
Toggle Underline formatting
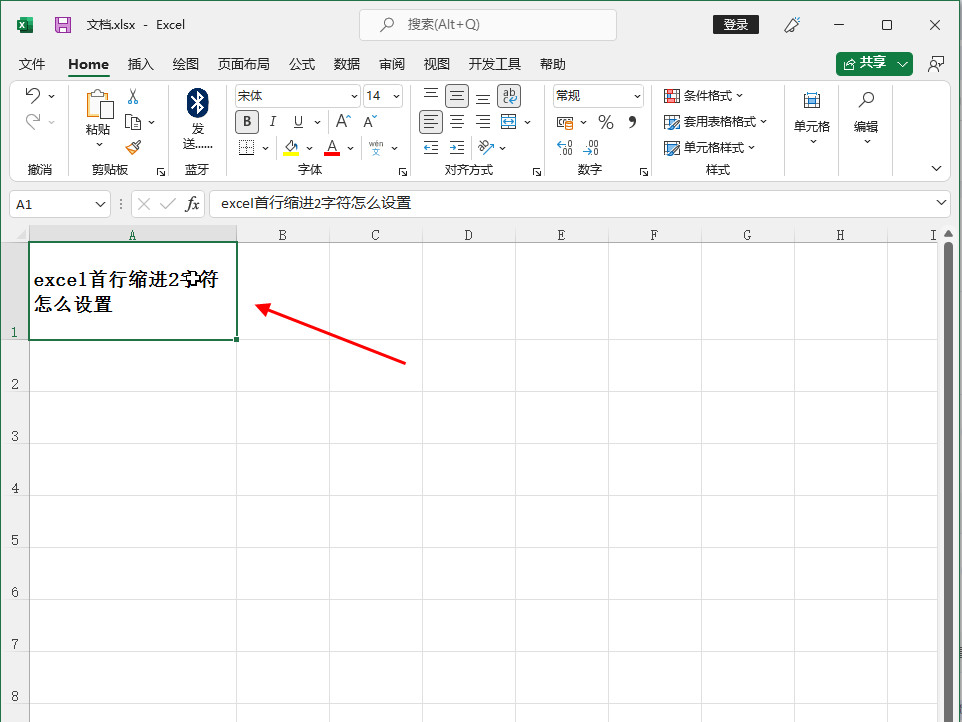[298, 121]
